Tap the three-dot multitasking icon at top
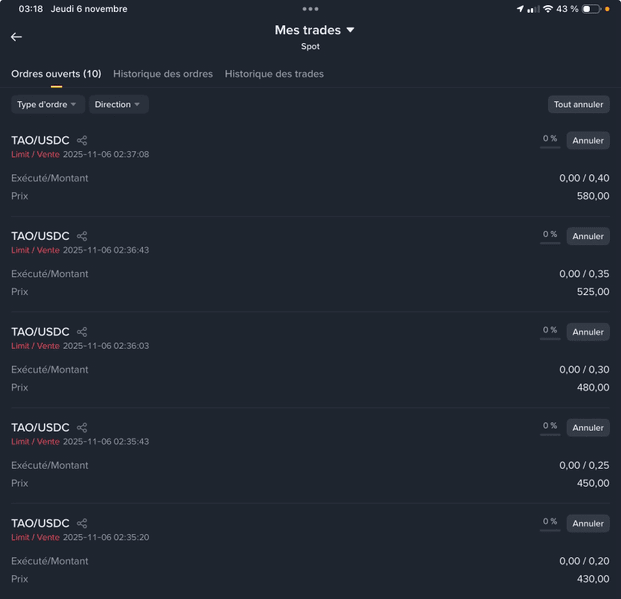The height and width of the screenshot is (599, 621). (x=310, y=9)
